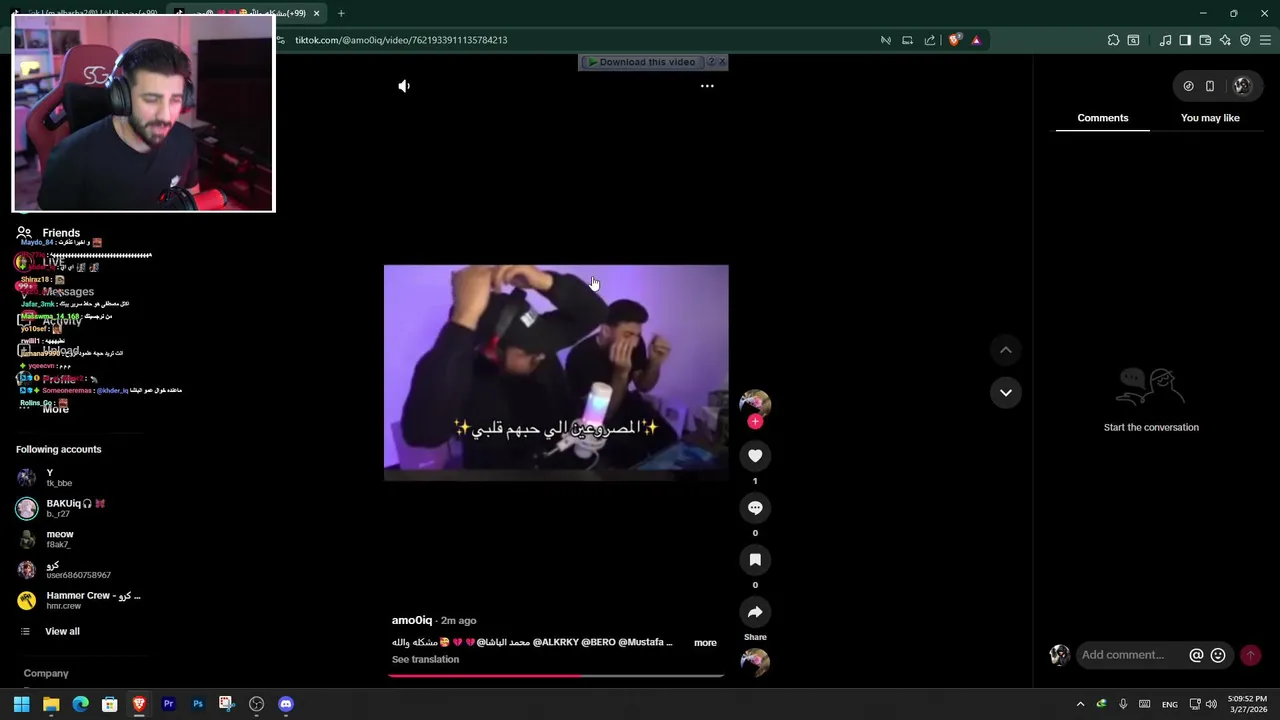Open the Brave Wallet icon

(x=1205, y=40)
